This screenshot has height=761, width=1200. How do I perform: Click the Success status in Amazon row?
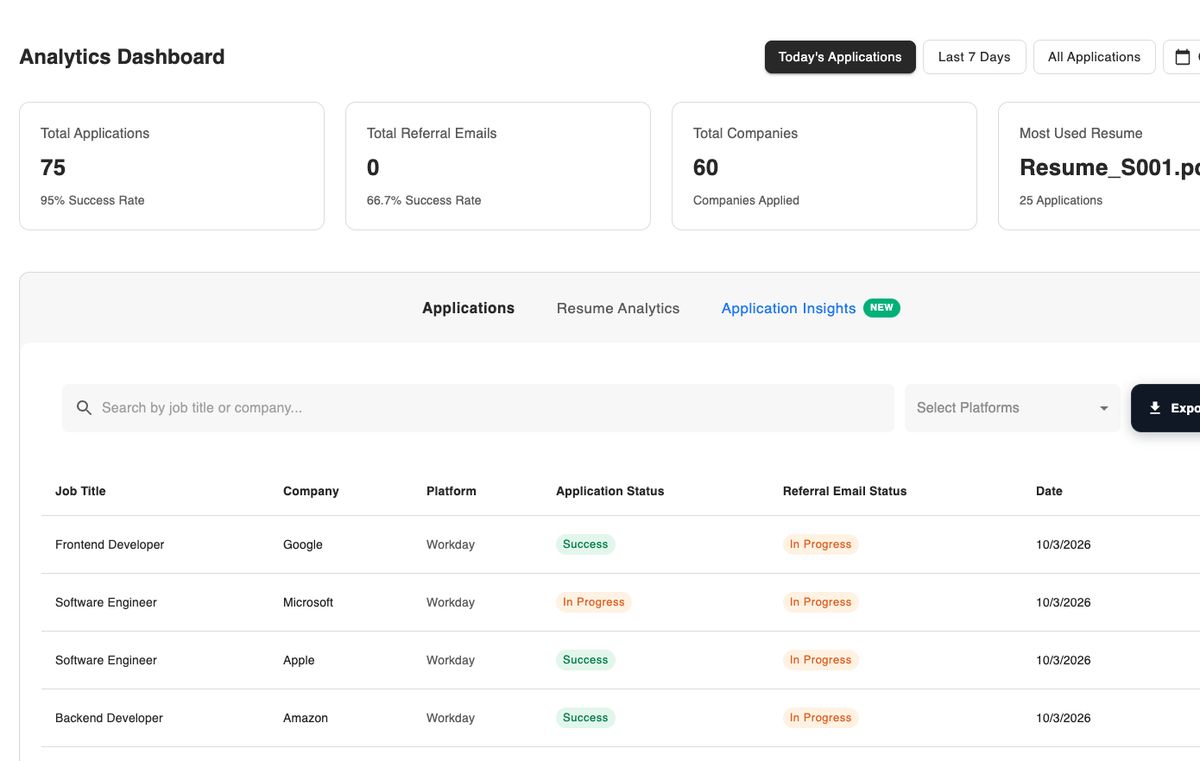tap(585, 718)
